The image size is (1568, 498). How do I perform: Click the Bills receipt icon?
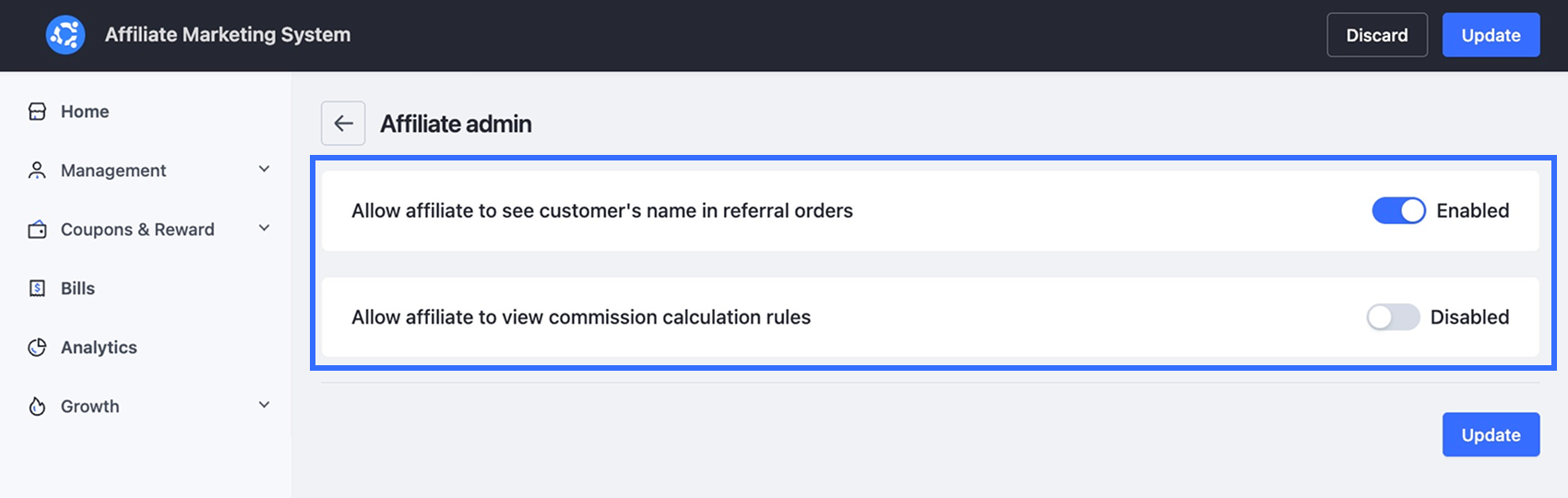(37, 289)
